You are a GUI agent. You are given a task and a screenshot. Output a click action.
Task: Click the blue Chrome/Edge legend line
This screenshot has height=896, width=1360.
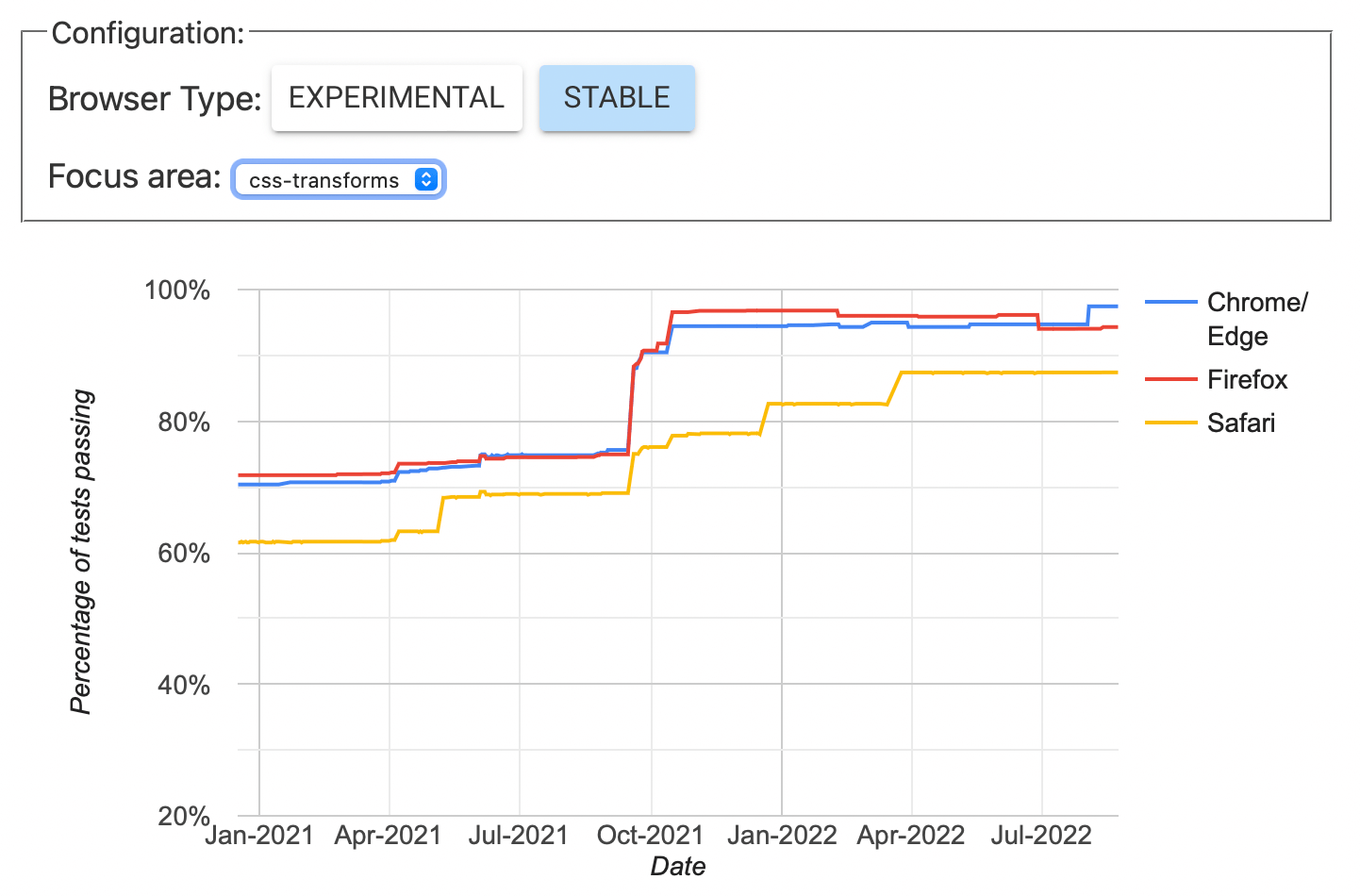1170,302
